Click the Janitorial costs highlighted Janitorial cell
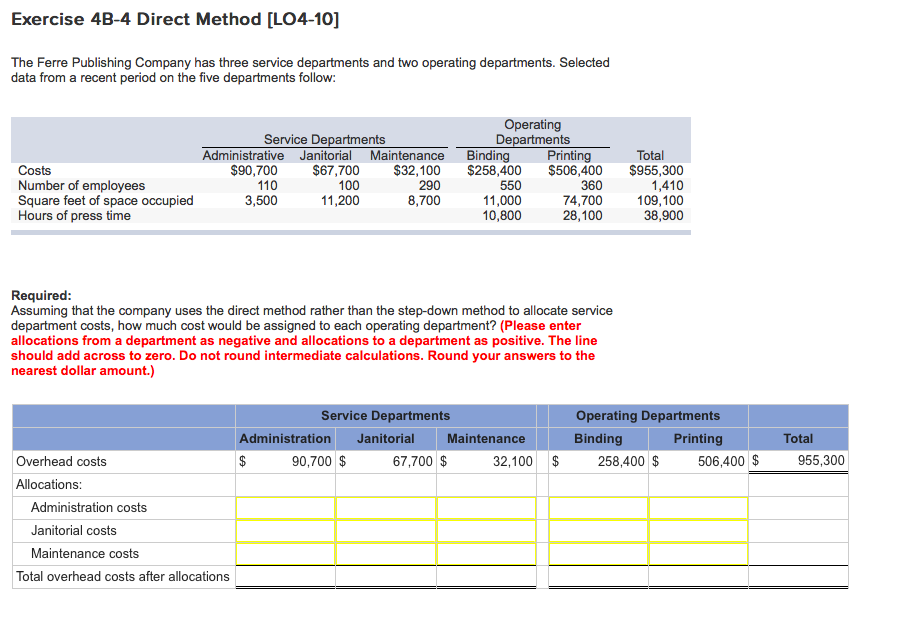Screen dimensions: 898x620 385,531
